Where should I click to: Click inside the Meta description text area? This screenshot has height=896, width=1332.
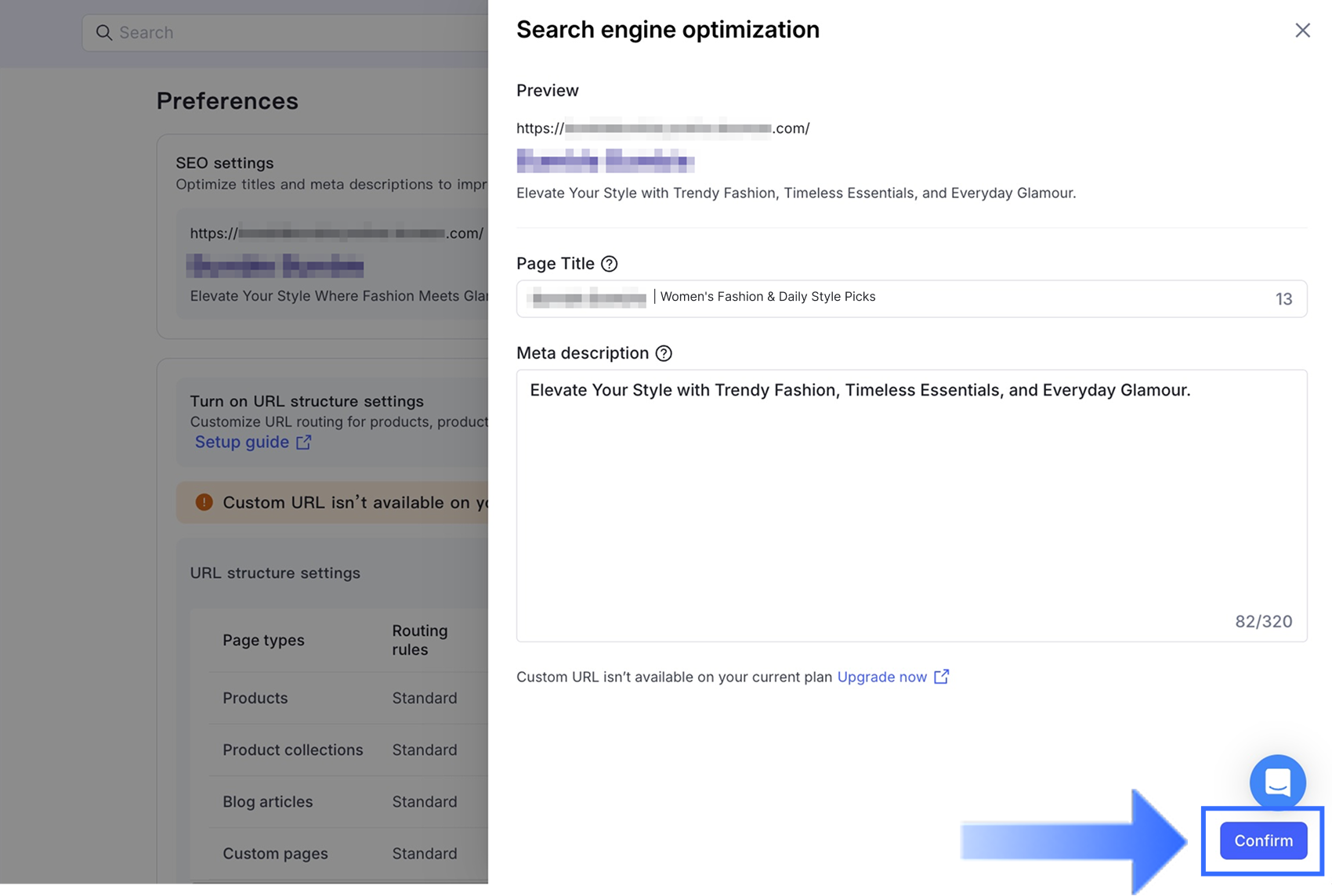[911, 506]
